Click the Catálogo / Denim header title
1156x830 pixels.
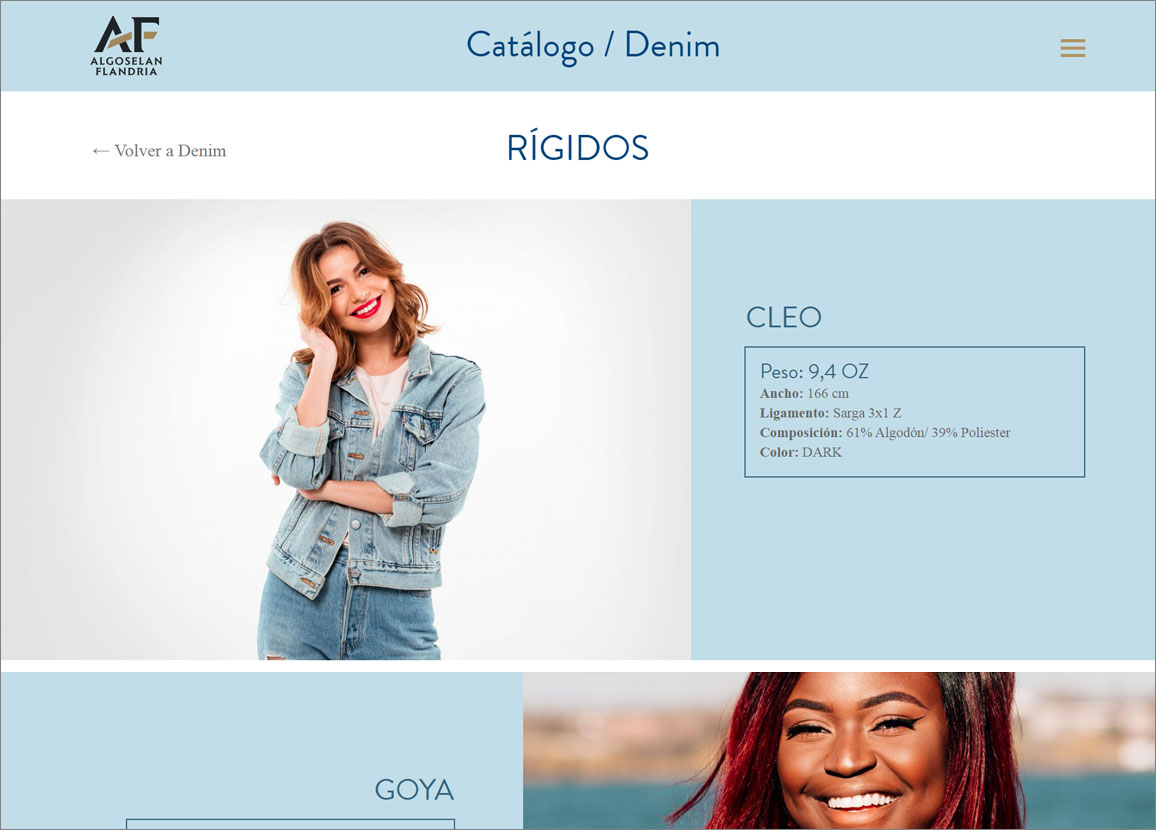pyautogui.click(x=593, y=46)
